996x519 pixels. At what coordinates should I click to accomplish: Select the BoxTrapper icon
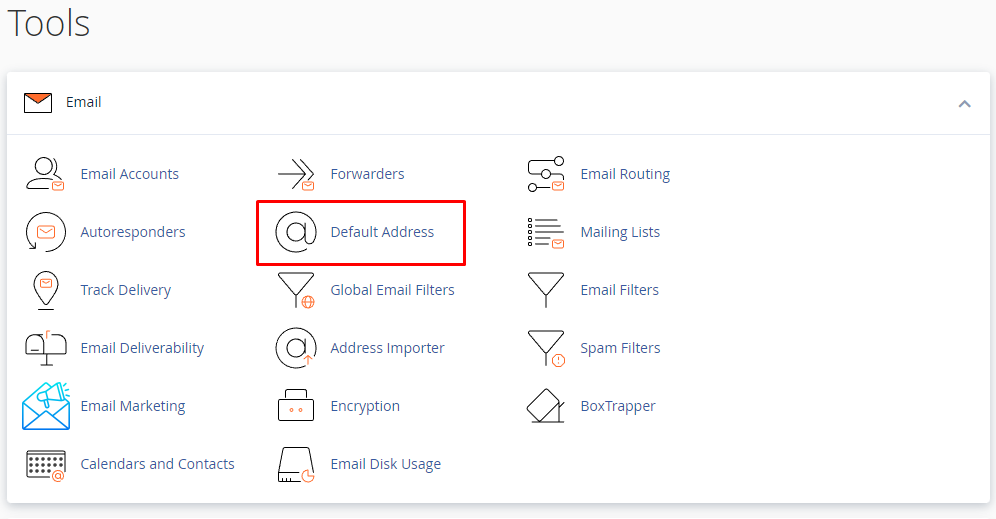point(546,406)
